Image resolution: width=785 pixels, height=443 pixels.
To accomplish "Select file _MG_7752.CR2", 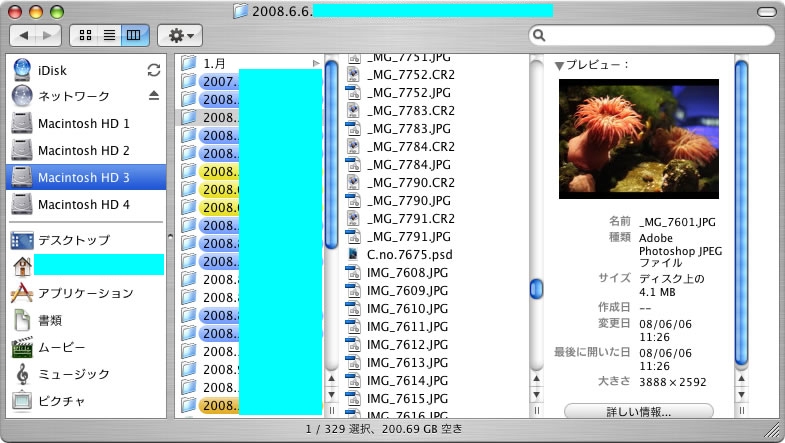I will [x=411, y=75].
